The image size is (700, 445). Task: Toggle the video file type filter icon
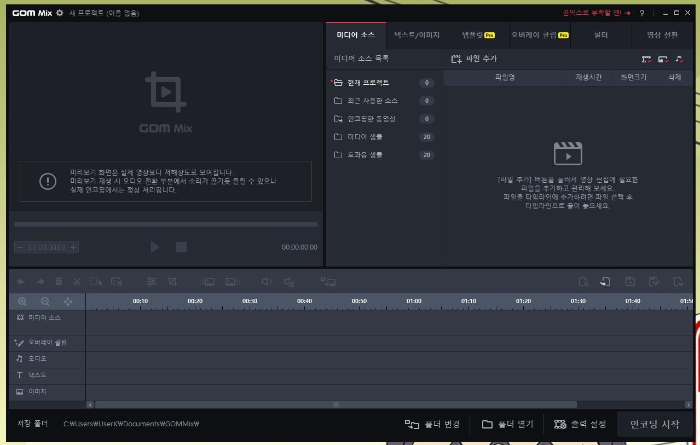646,59
